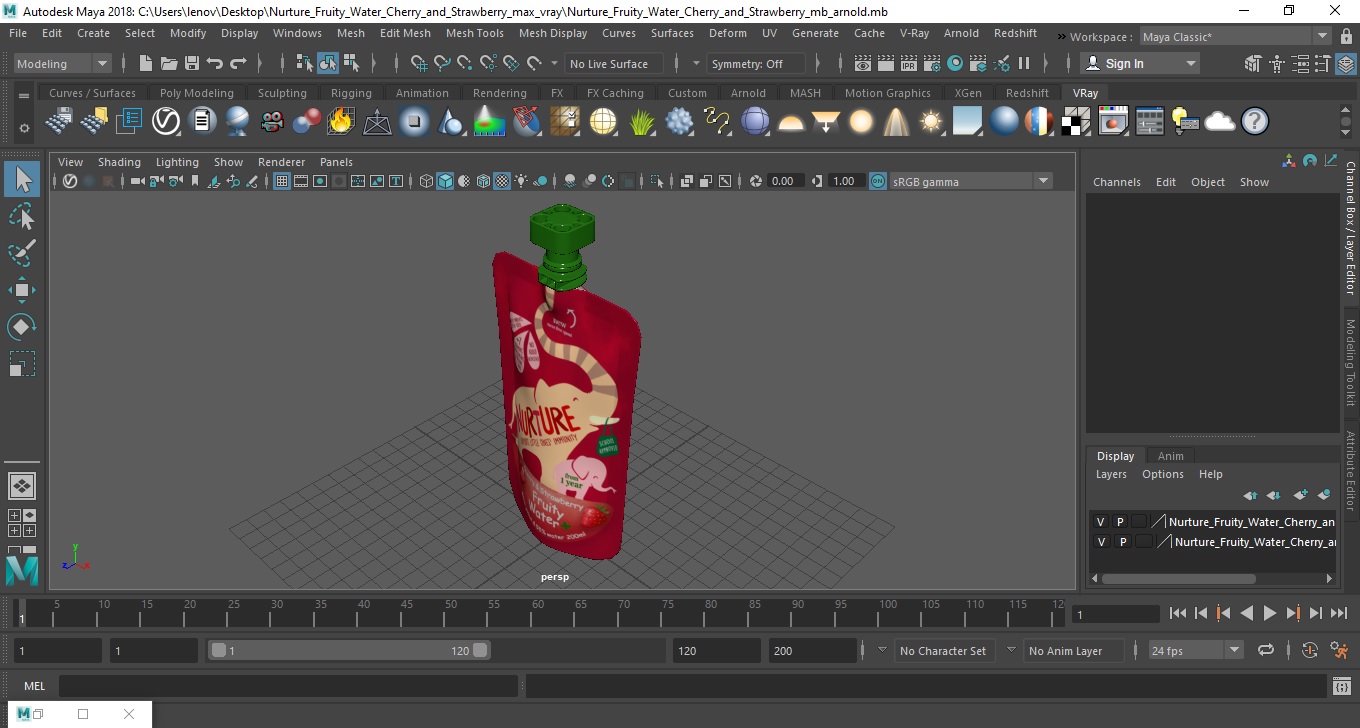Play the animation forwards
The image size is (1360, 728).
[x=1269, y=613]
